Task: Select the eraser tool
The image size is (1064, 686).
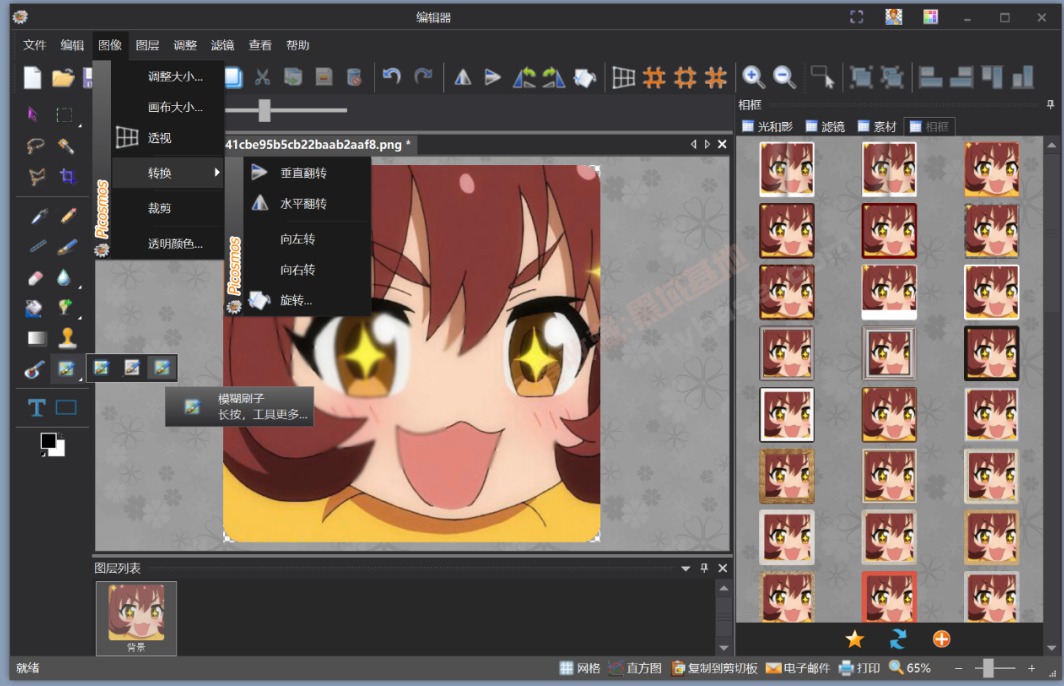Action: coord(35,278)
